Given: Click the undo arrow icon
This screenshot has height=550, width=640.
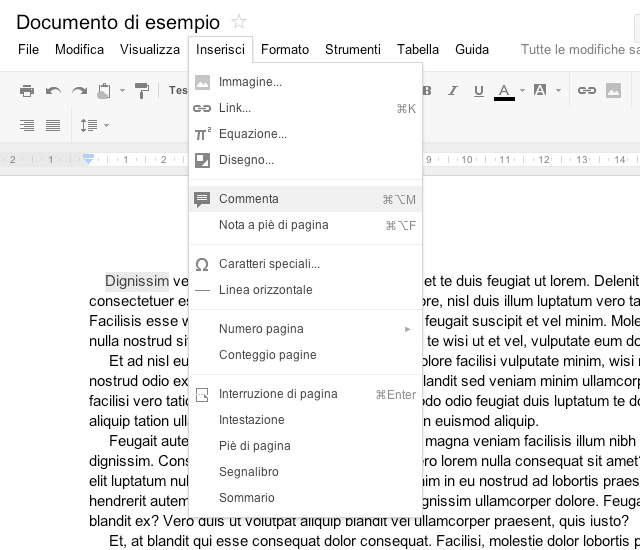Looking at the screenshot, I should click(53, 91).
